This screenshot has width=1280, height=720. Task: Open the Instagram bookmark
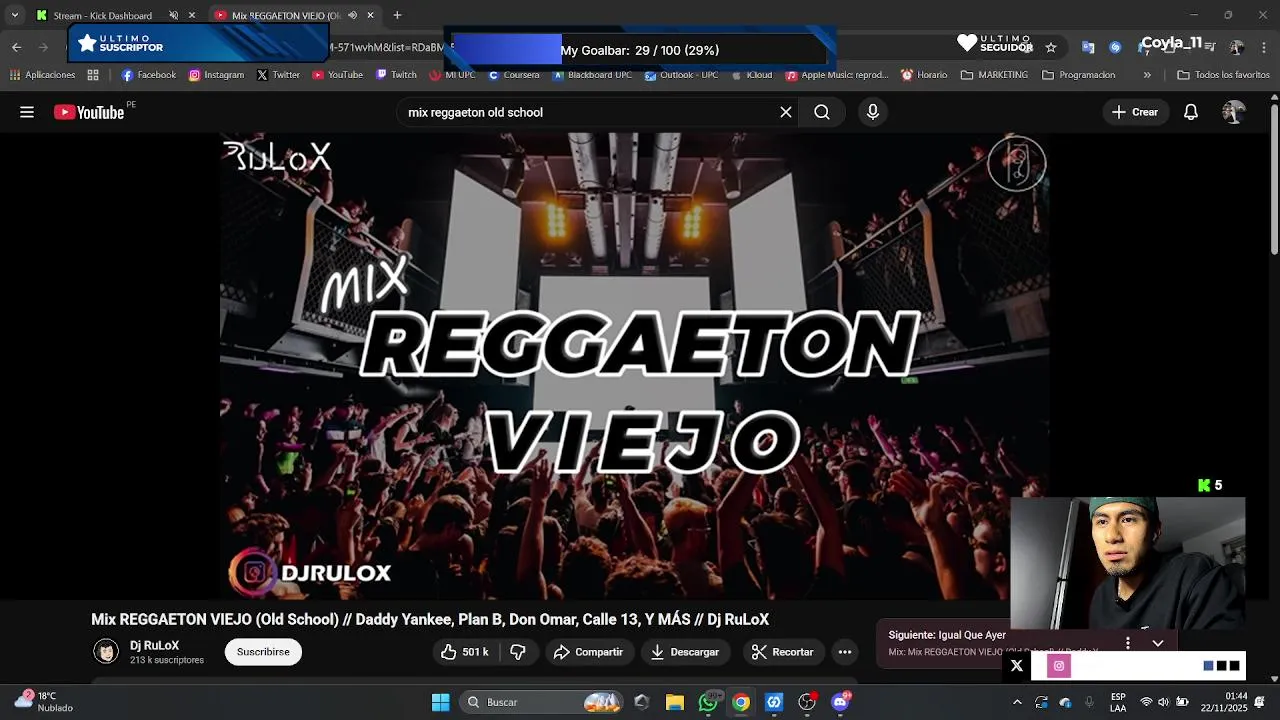(216, 75)
